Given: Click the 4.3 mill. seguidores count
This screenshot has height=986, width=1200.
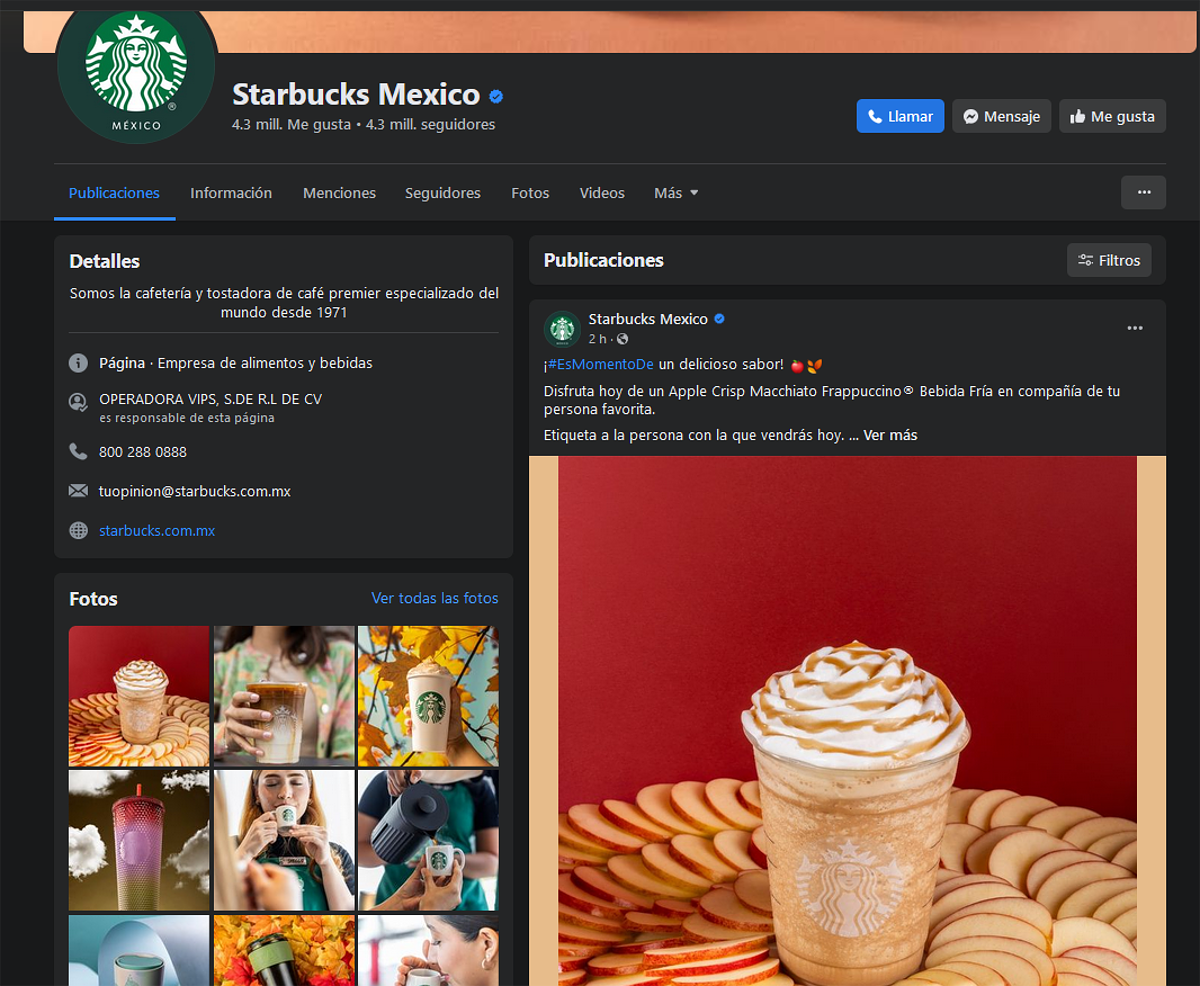Looking at the screenshot, I should [430, 125].
